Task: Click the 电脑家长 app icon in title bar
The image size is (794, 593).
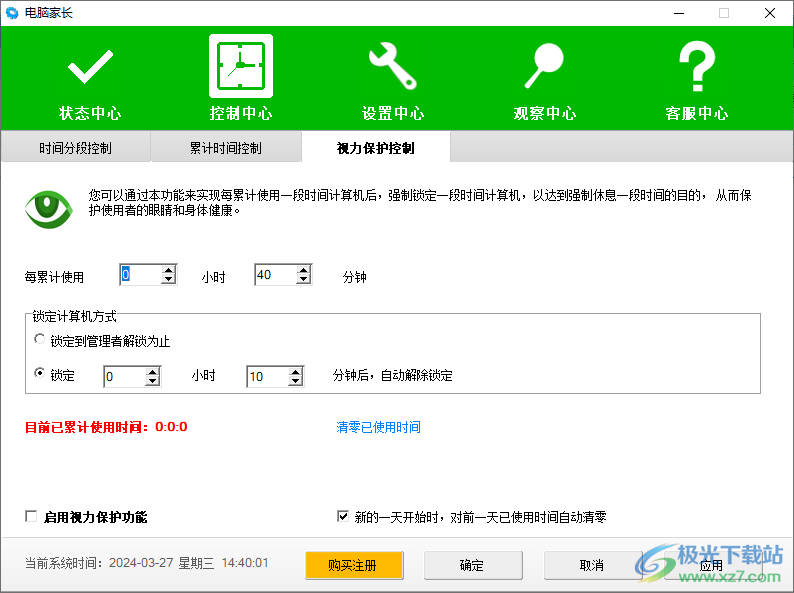Action: coord(12,13)
